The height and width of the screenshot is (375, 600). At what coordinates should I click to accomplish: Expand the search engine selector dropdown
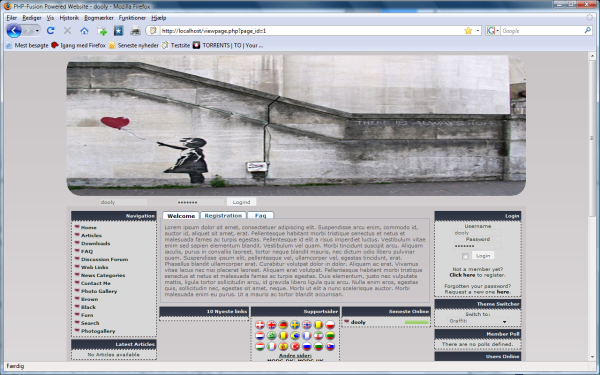tap(493, 31)
